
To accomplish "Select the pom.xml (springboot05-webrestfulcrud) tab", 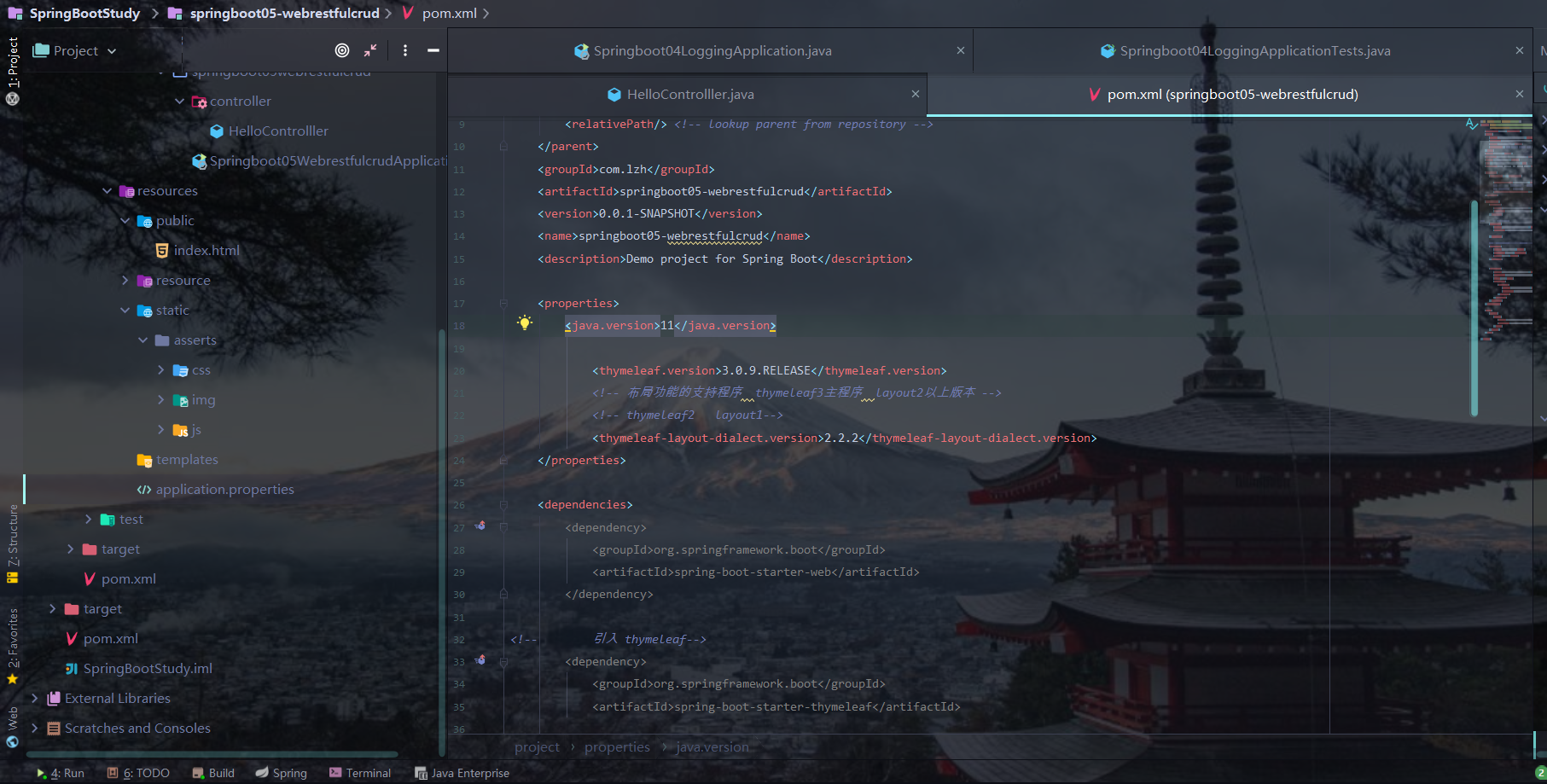I will 1224,94.
